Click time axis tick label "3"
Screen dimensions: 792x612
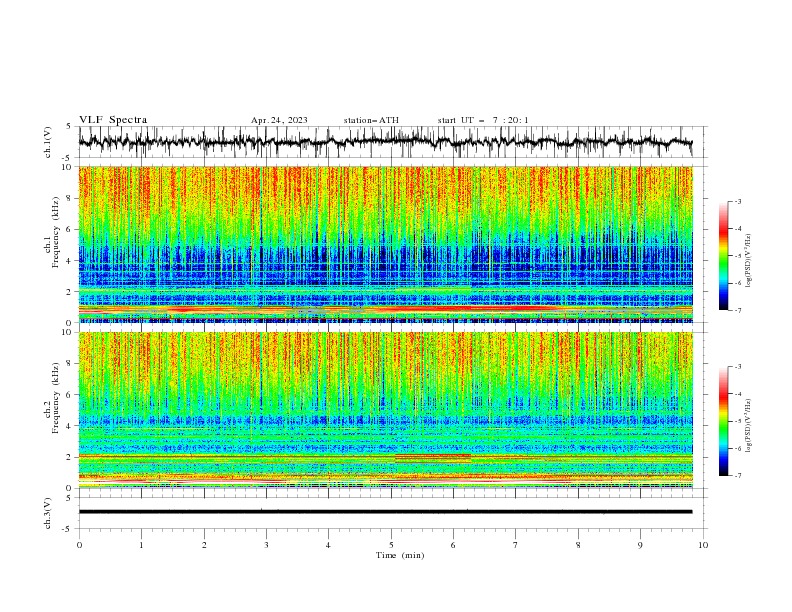coord(266,545)
